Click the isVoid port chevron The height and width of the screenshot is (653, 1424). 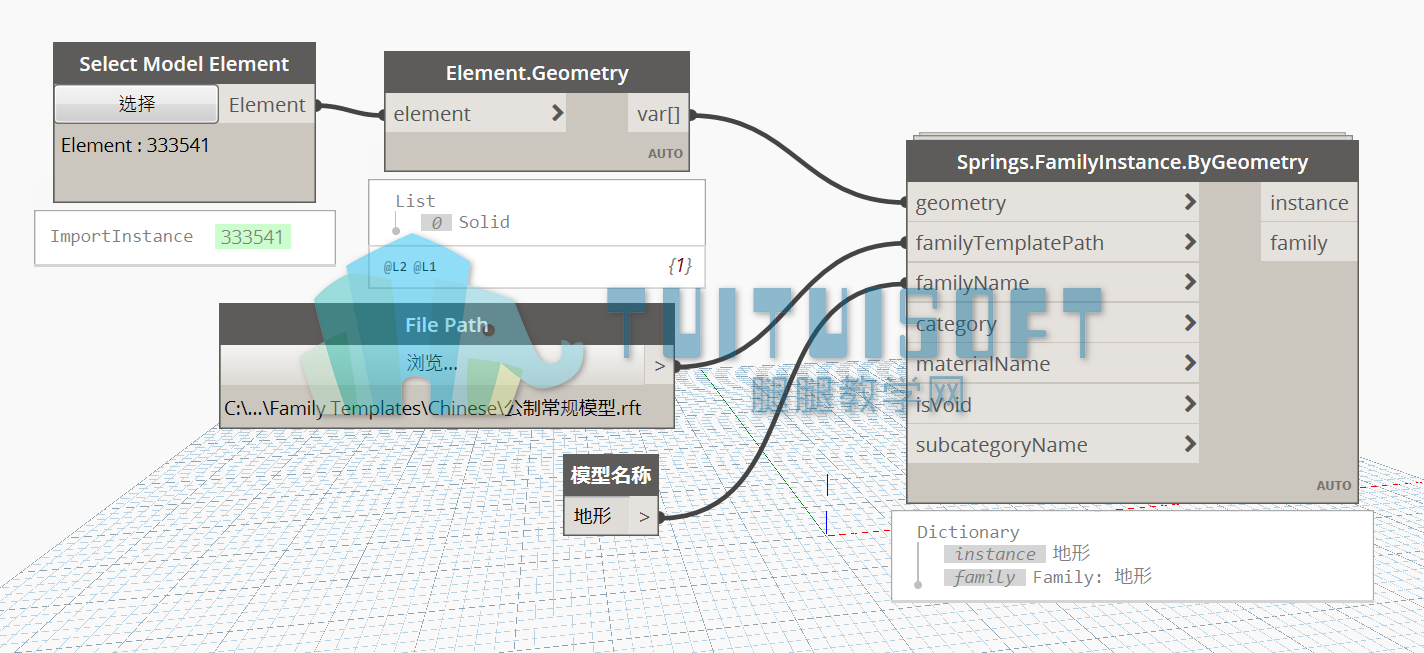1190,404
